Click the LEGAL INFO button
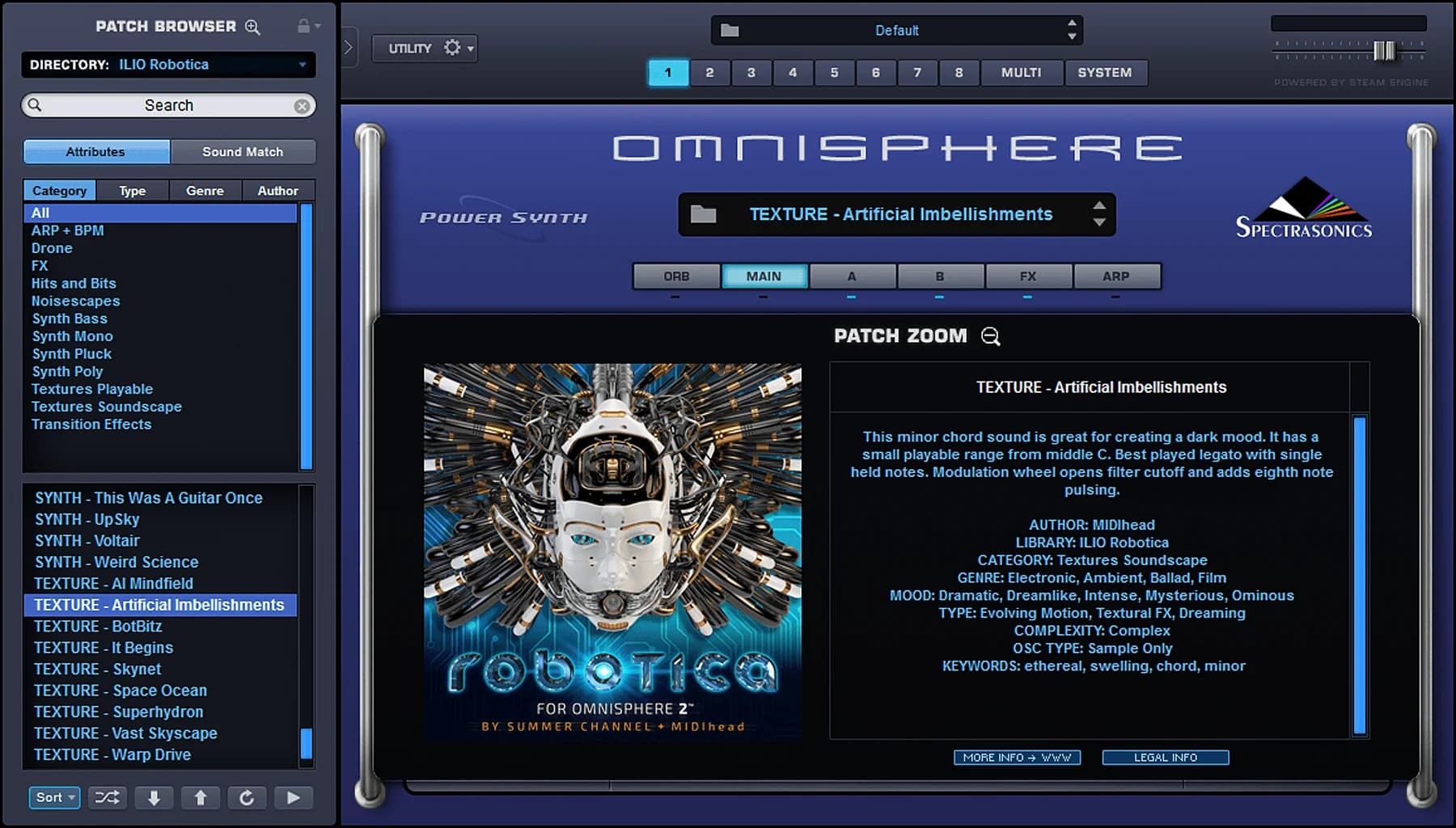Image resolution: width=1456 pixels, height=828 pixels. point(1165,758)
